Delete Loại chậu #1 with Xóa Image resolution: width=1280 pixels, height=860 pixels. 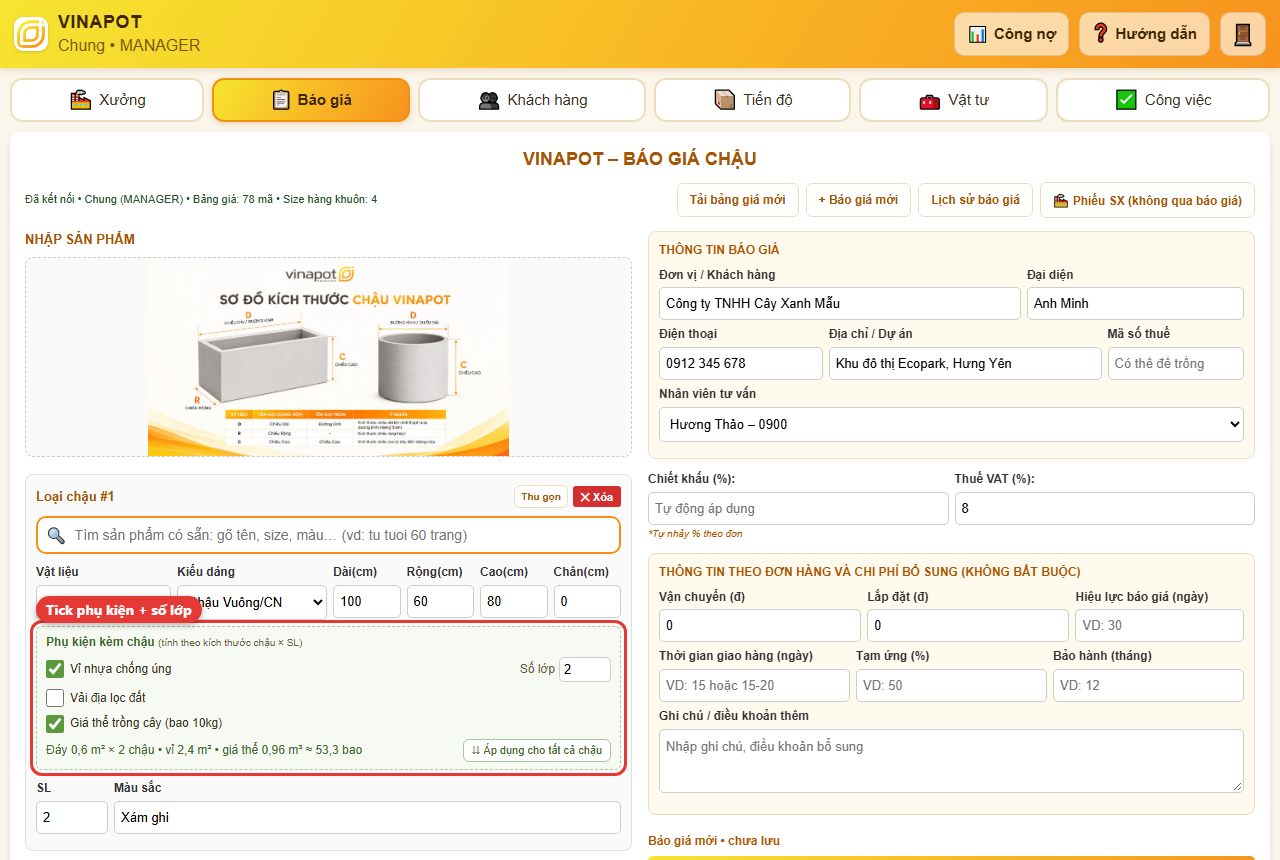pyautogui.click(x=597, y=497)
